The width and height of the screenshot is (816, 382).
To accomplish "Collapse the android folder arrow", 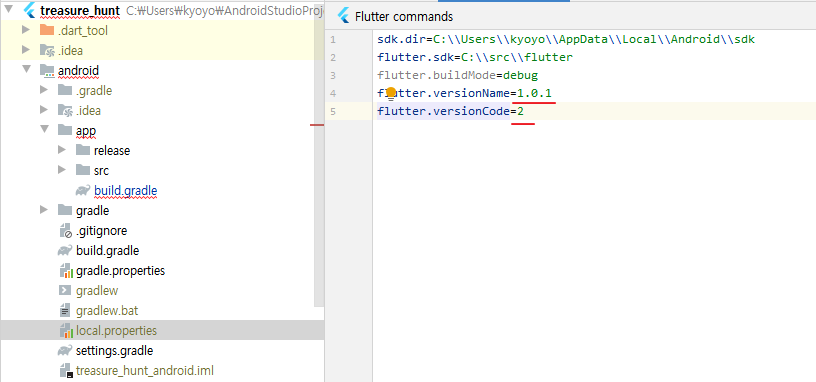I will pos(27,70).
